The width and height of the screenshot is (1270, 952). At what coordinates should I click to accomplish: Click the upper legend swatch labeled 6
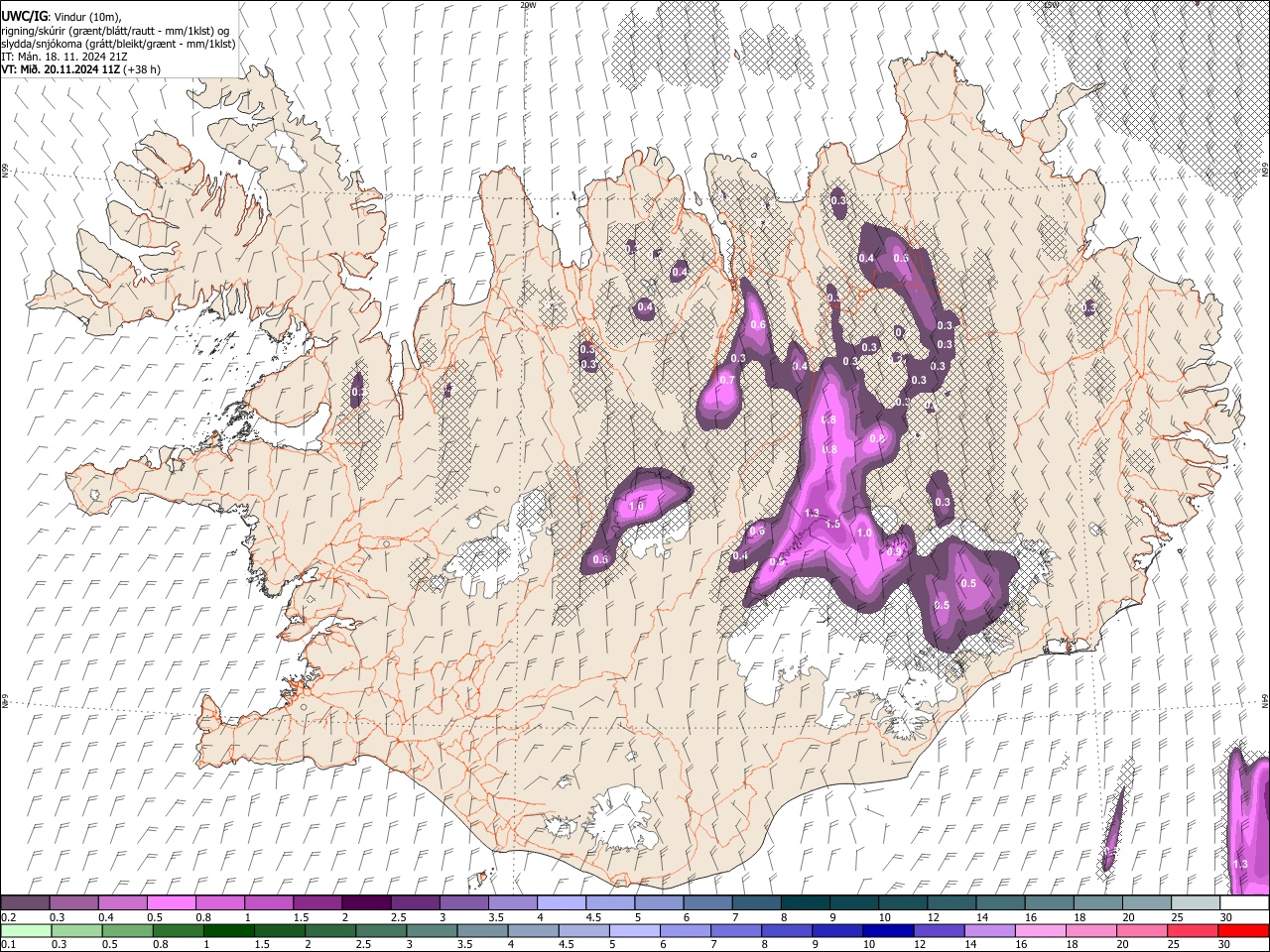click(x=706, y=903)
